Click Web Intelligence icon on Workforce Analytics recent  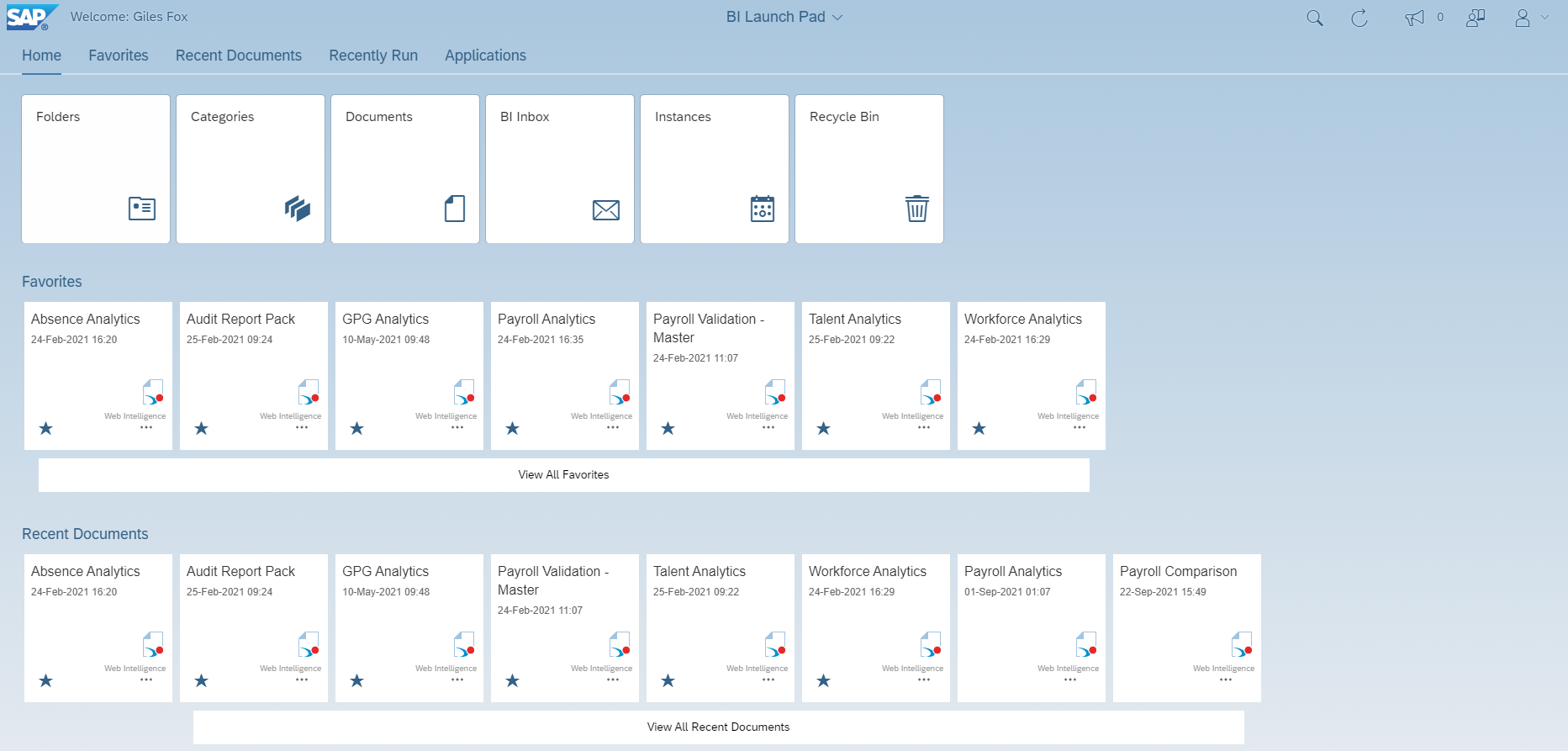coord(931,645)
